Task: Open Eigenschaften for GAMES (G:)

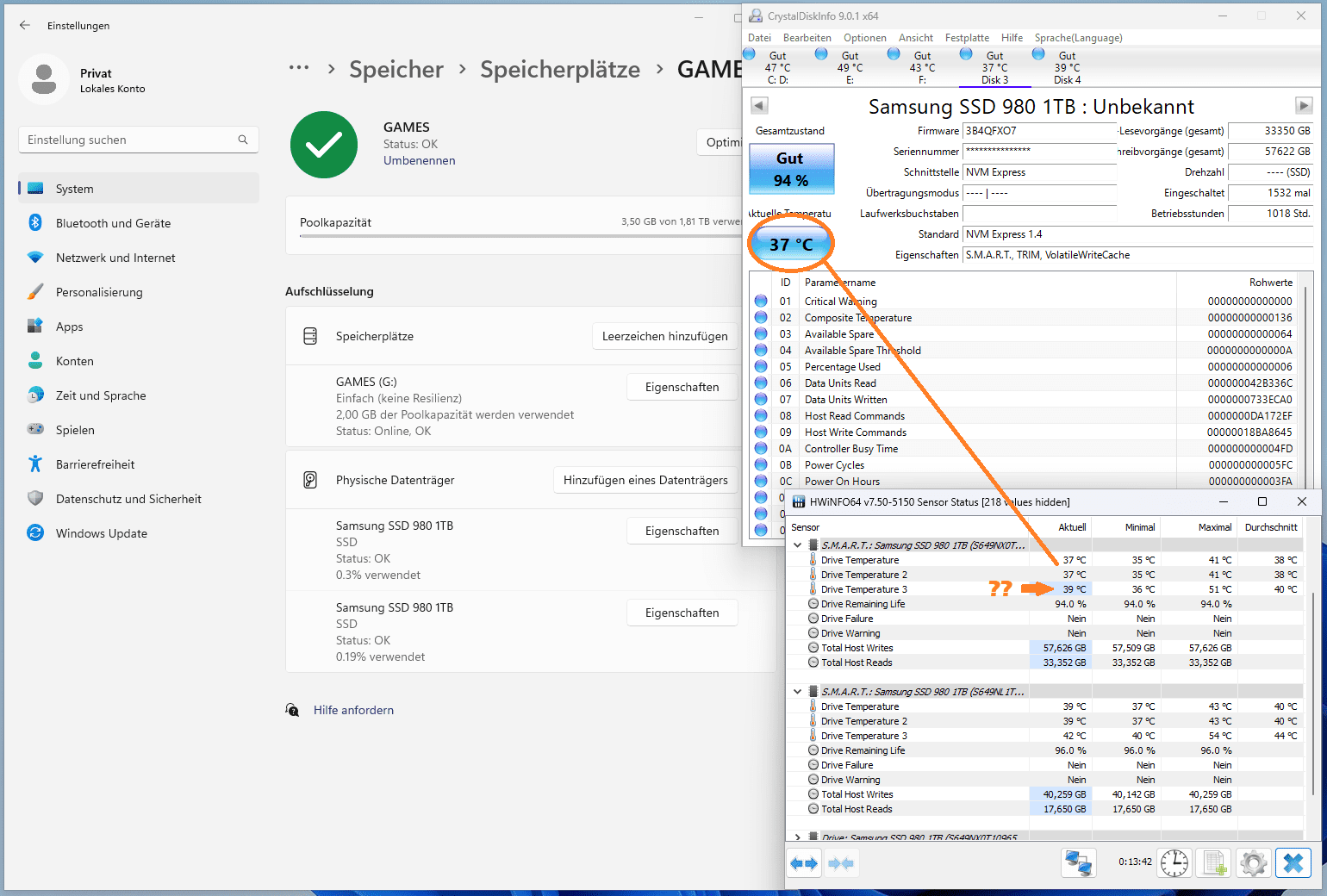Action: pyautogui.click(x=682, y=387)
